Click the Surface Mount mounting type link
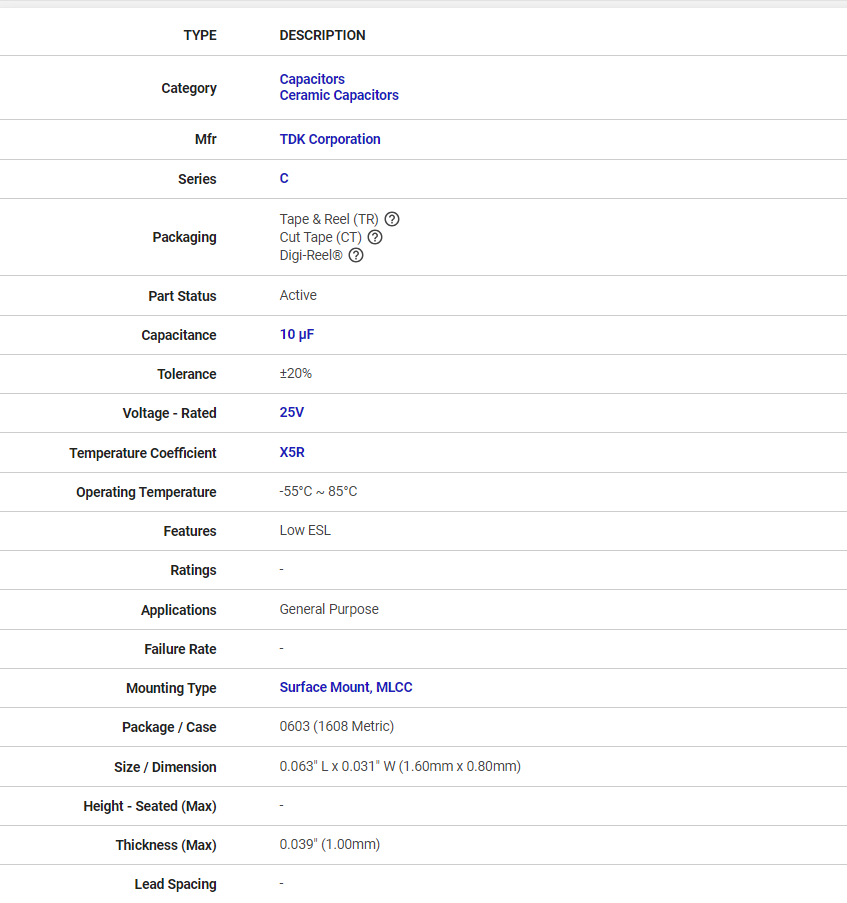 (324, 687)
